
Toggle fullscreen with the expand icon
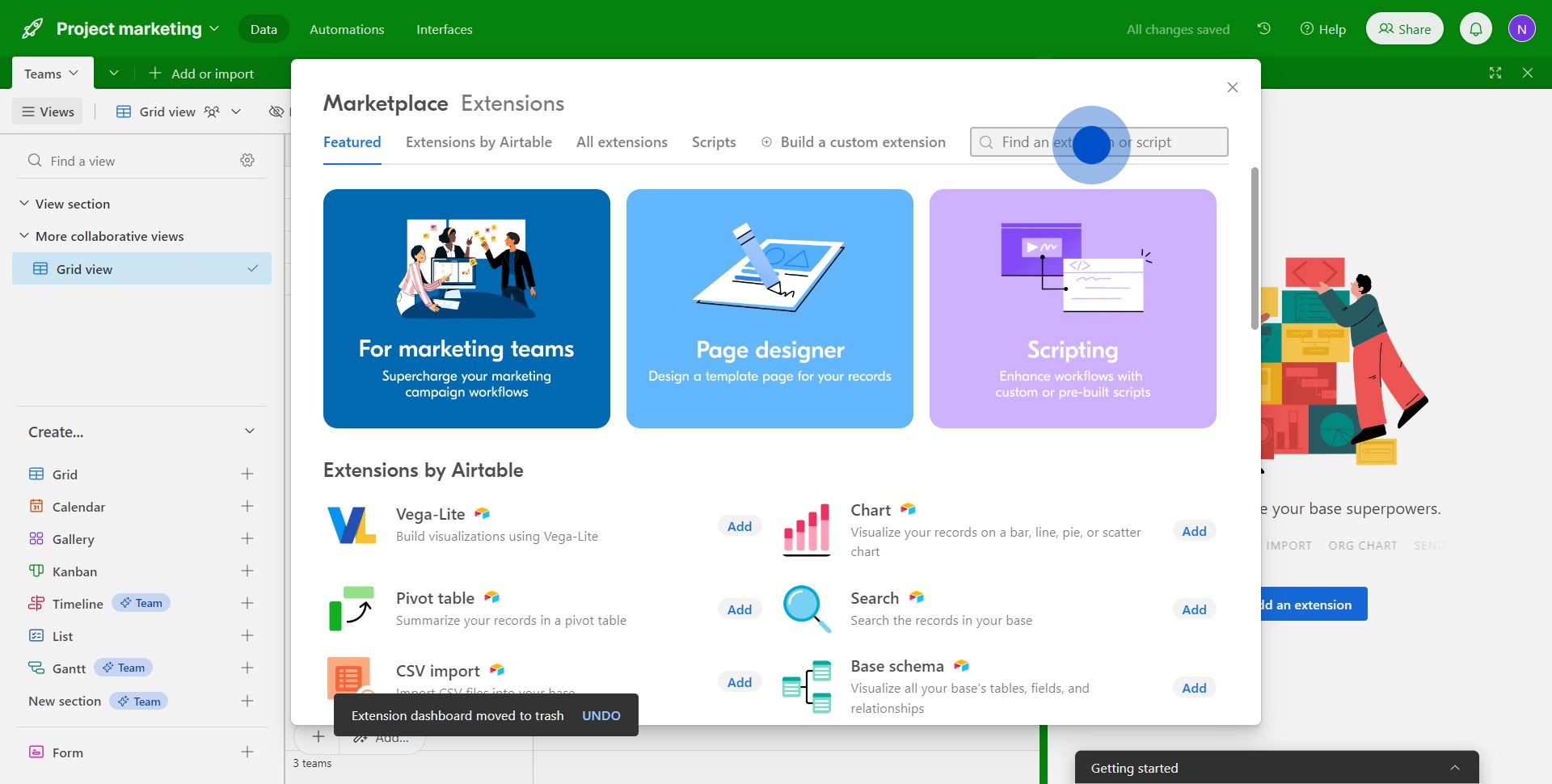pos(1495,73)
